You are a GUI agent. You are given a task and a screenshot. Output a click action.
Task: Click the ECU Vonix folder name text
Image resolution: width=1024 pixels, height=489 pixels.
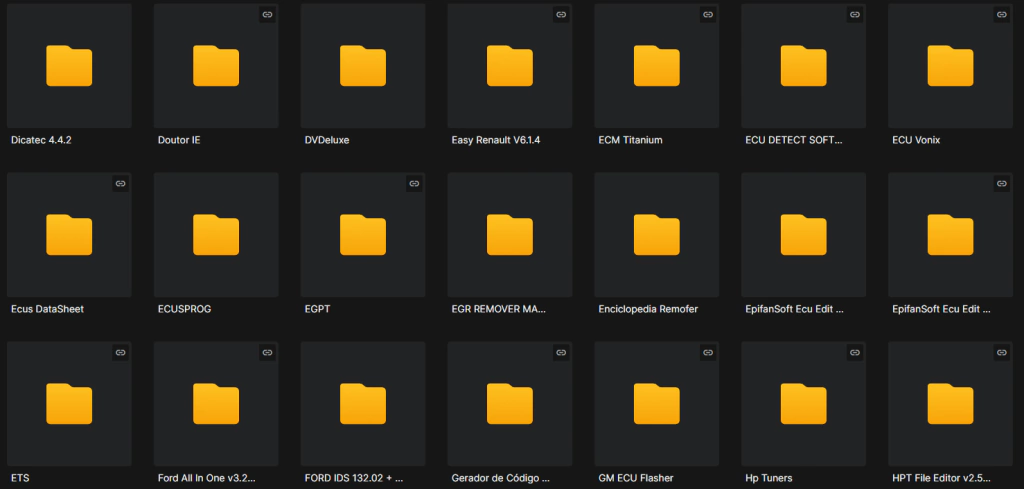916,140
